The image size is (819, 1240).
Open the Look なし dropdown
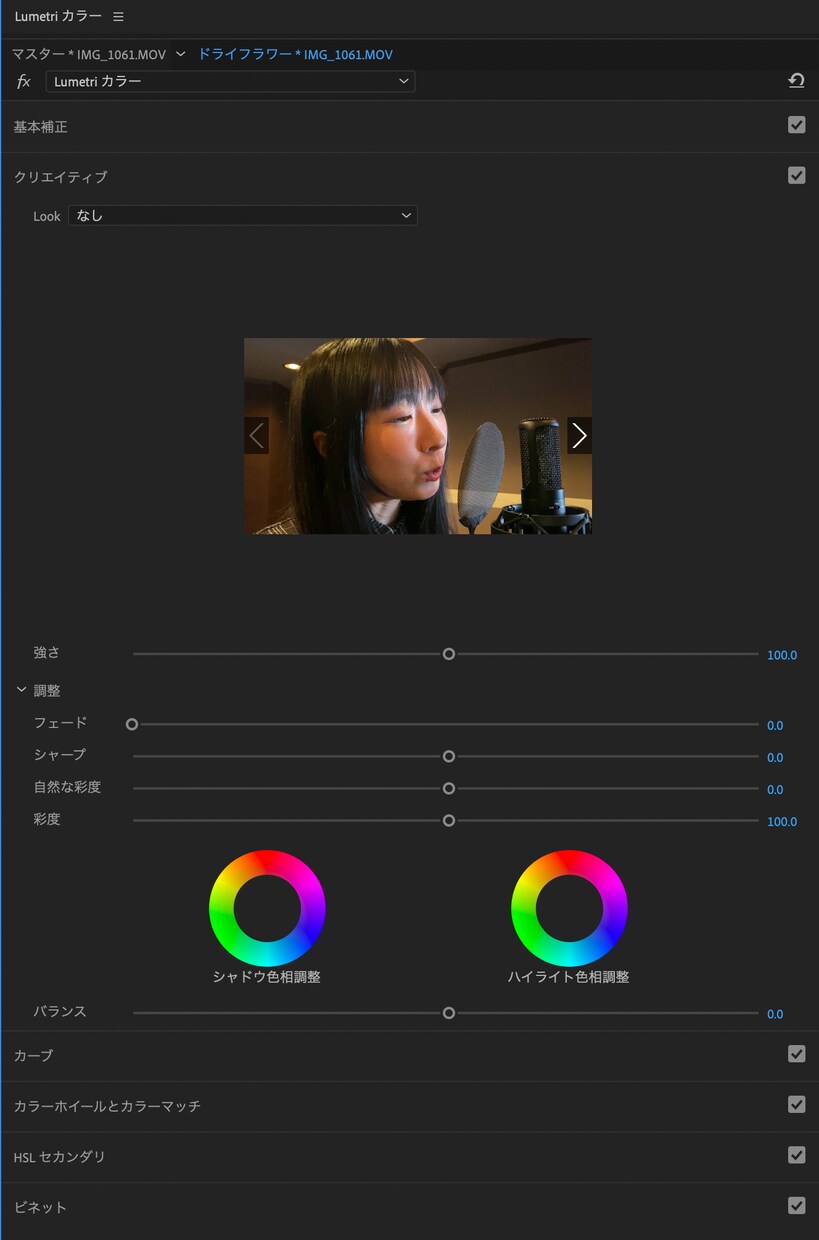pos(242,215)
